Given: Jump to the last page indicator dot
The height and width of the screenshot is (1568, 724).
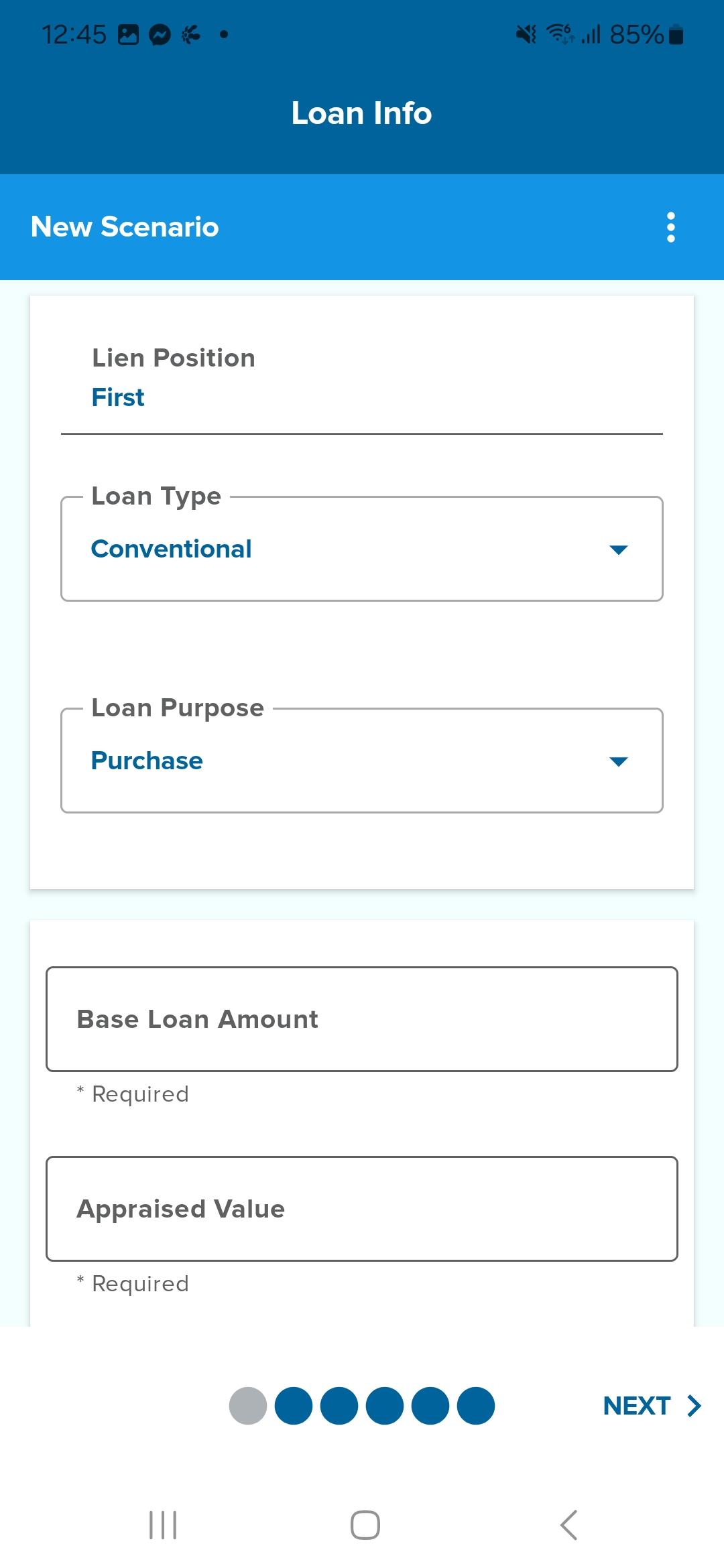Looking at the screenshot, I should click(476, 1405).
